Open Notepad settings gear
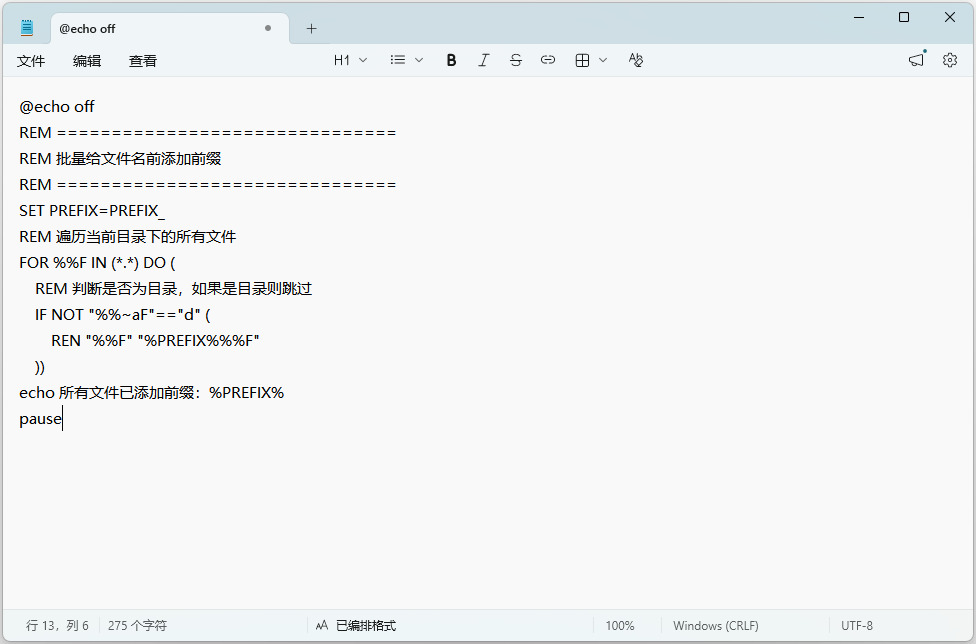The width and height of the screenshot is (976, 644). coord(949,60)
